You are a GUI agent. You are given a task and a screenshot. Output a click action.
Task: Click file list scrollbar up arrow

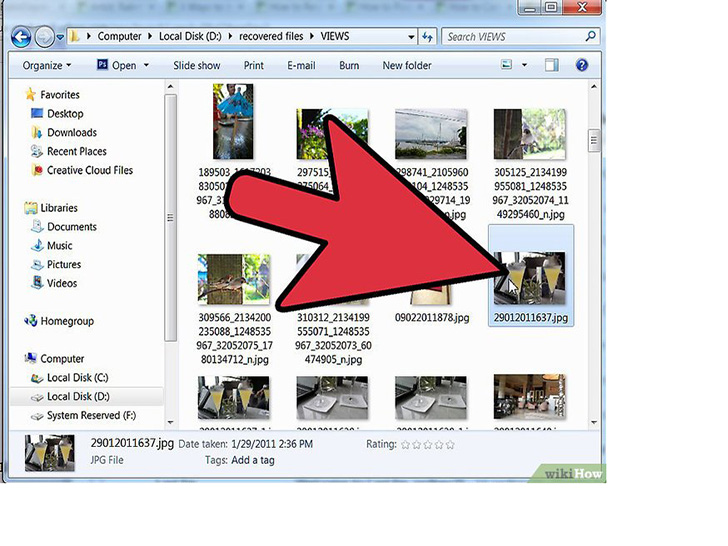pyautogui.click(x=594, y=86)
